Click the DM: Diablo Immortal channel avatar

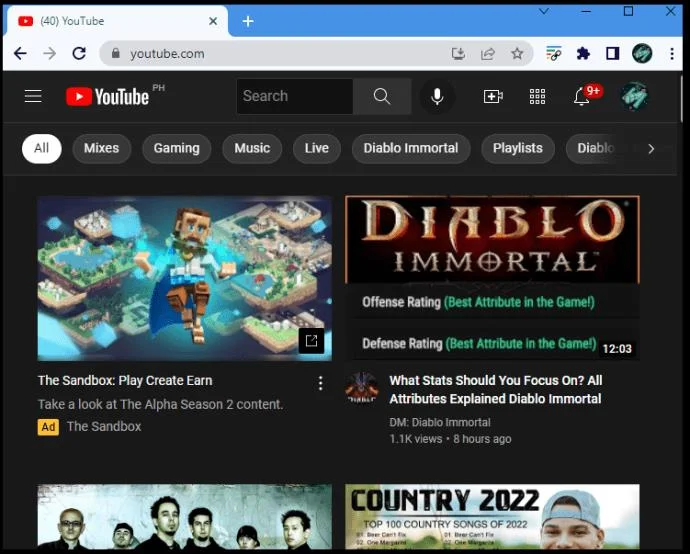362,387
